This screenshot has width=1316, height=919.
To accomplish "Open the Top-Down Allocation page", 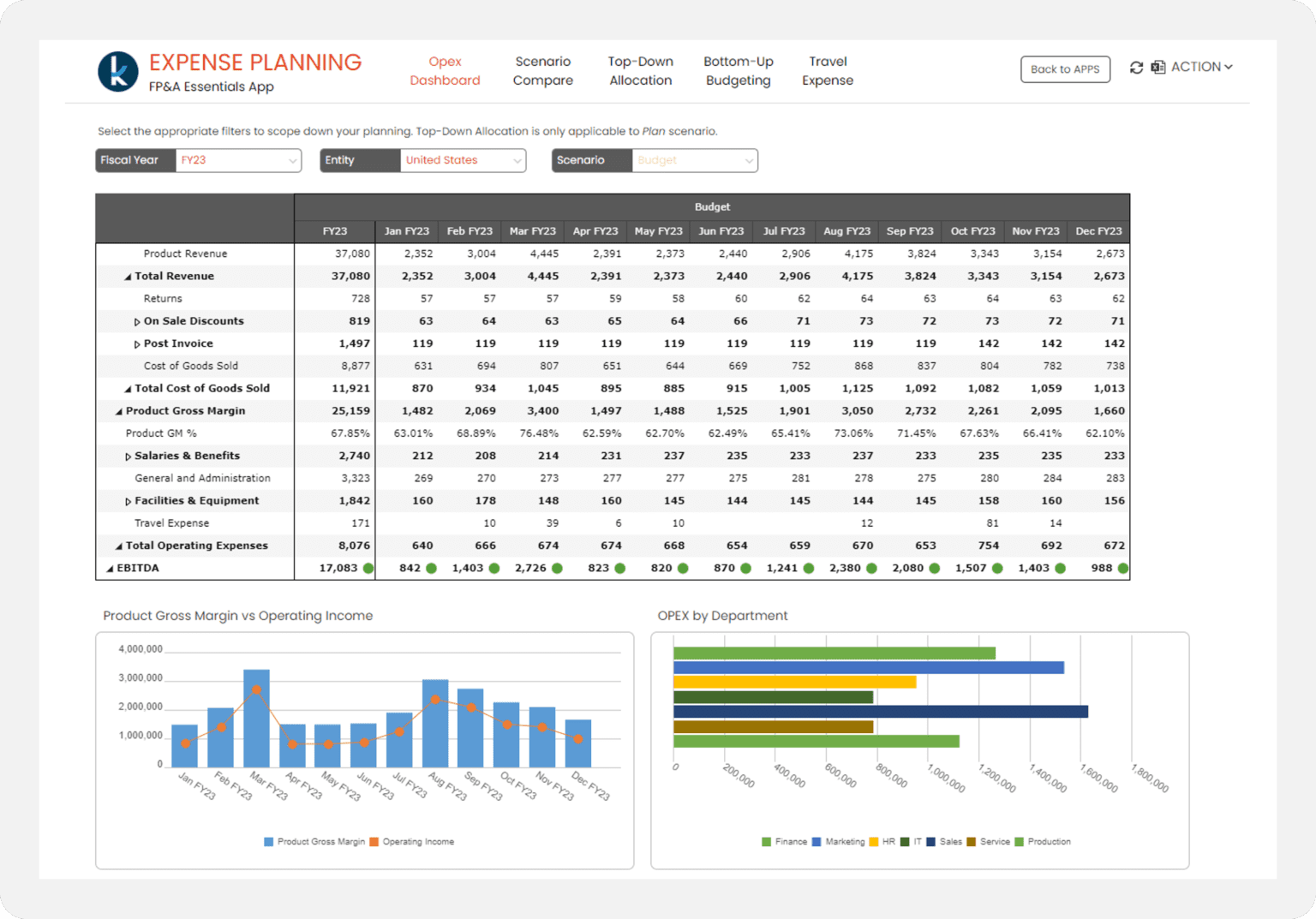I will (640, 70).
